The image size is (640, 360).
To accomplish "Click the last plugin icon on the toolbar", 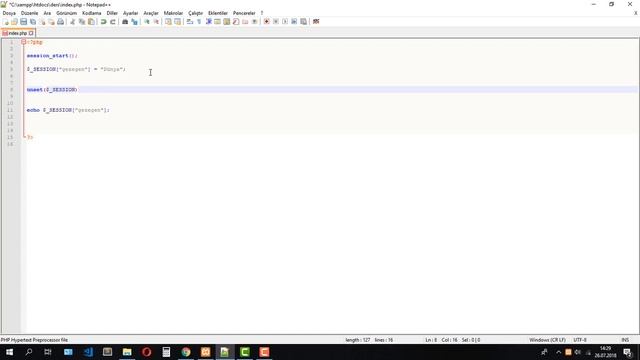I will tap(316, 22).
